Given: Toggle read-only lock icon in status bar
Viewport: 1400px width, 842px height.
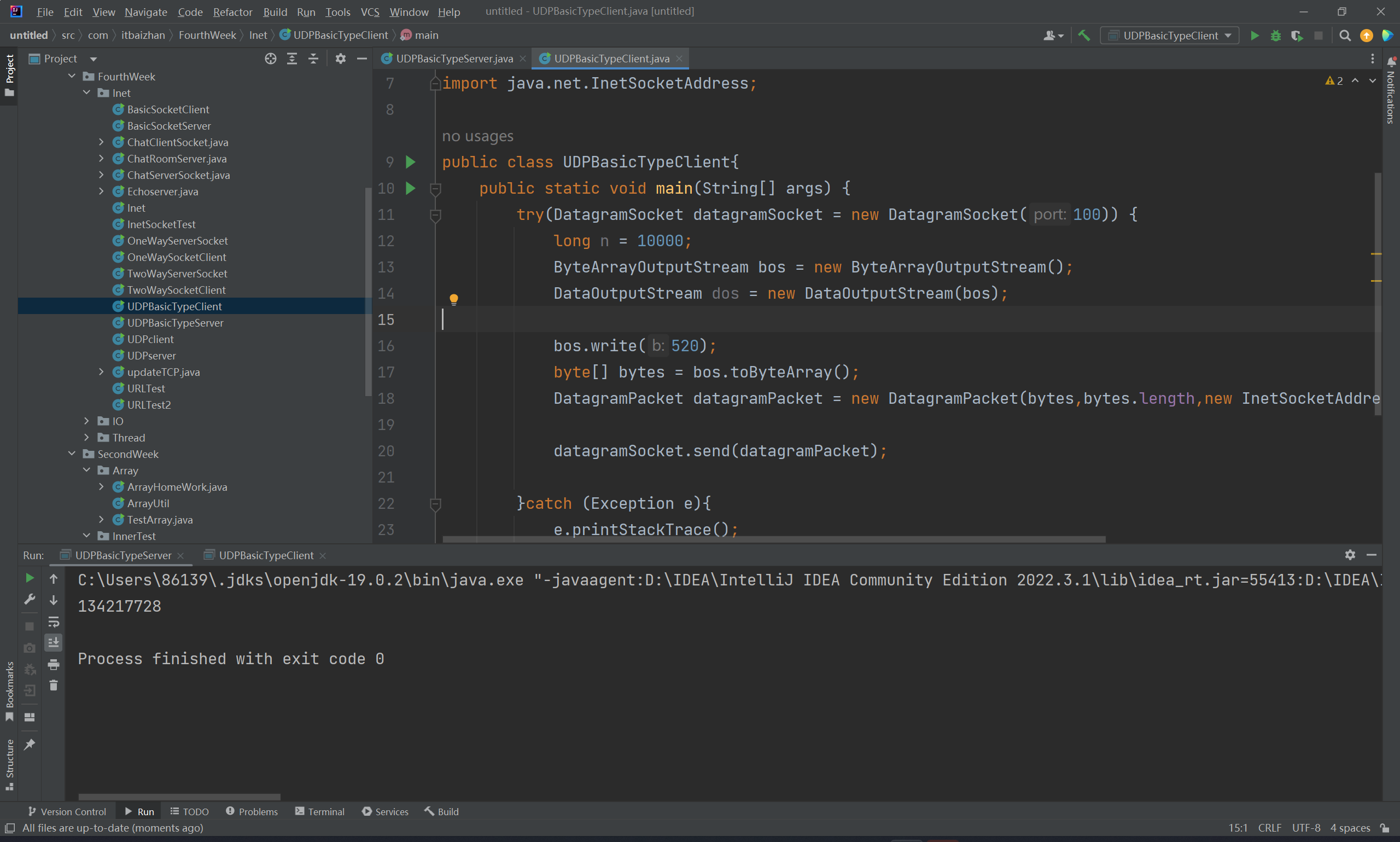Looking at the screenshot, I should coord(1385,828).
